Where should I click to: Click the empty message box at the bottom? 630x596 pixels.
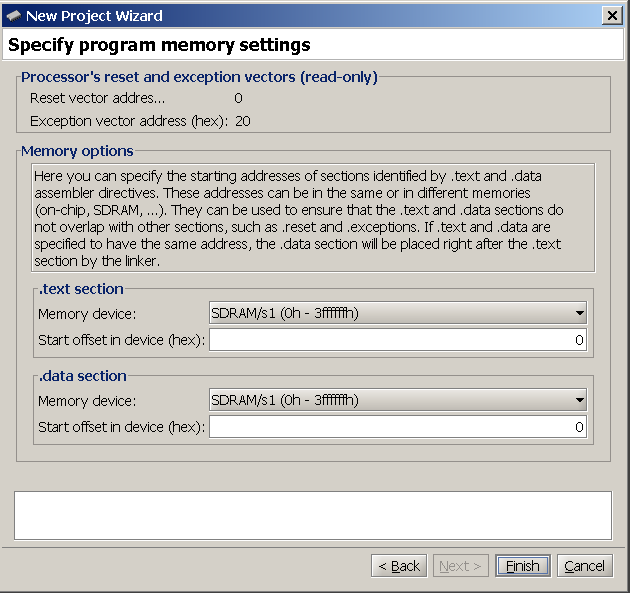point(312,515)
